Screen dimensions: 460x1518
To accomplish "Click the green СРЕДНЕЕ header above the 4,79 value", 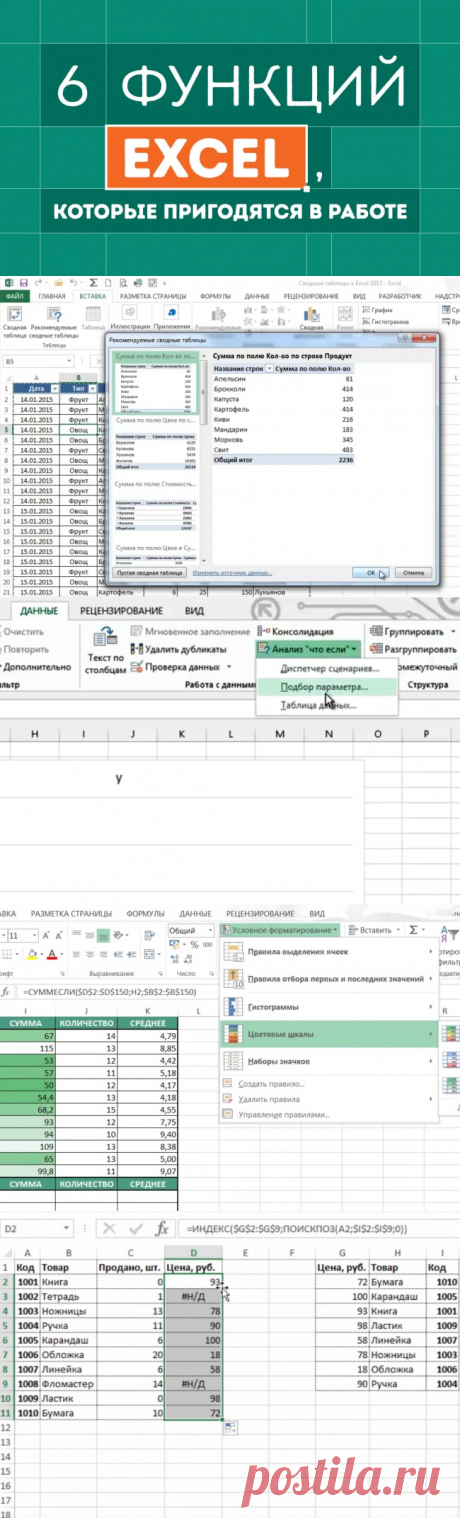I will [147, 1023].
